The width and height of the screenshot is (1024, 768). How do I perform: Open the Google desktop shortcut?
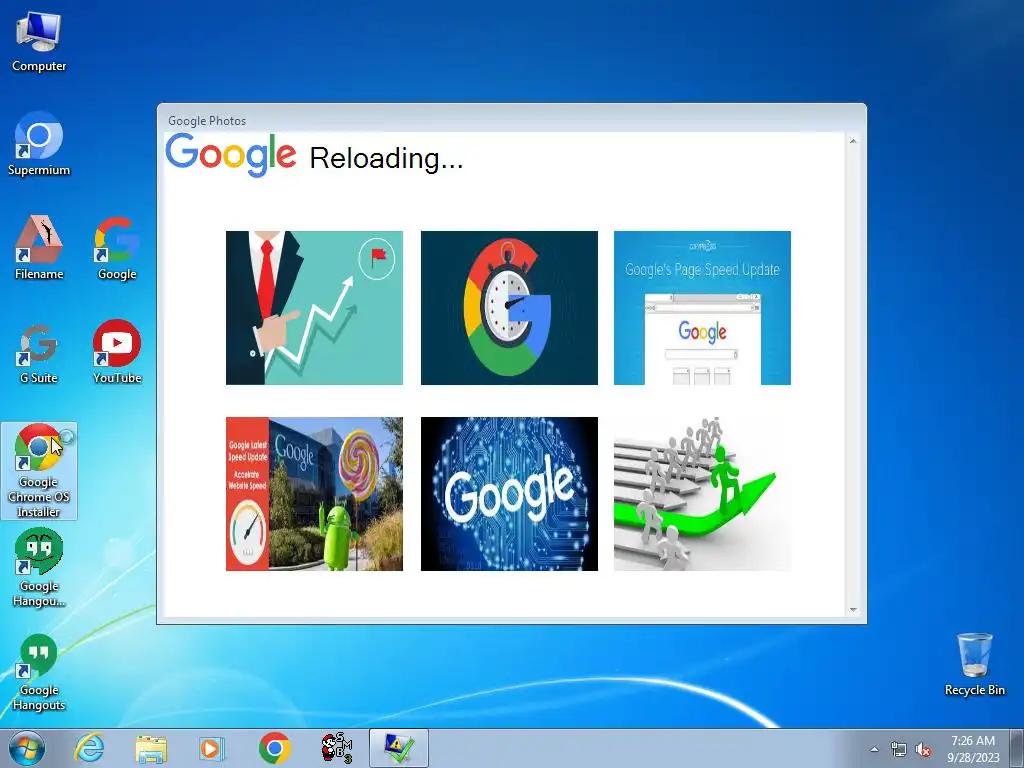click(117, 248)
